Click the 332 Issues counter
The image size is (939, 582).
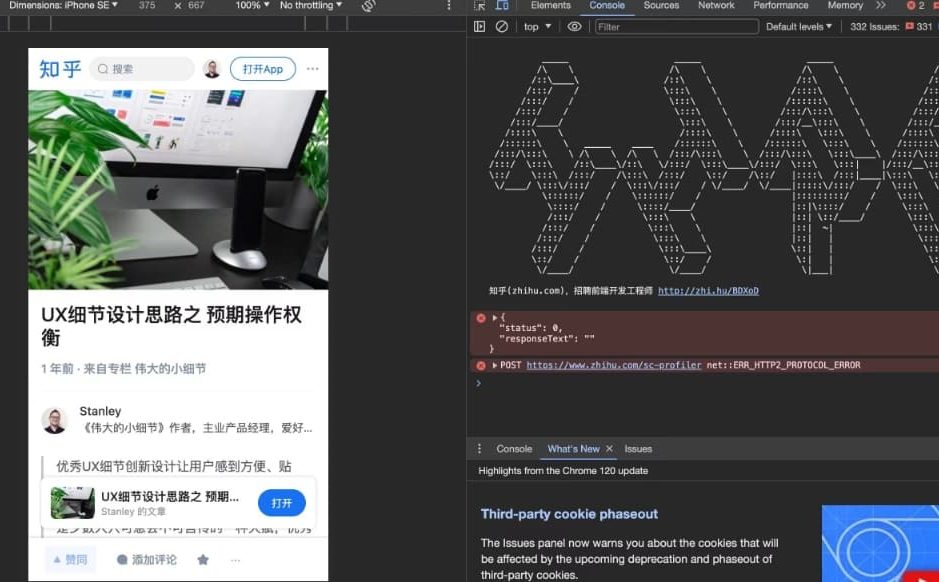click(874, 26)
